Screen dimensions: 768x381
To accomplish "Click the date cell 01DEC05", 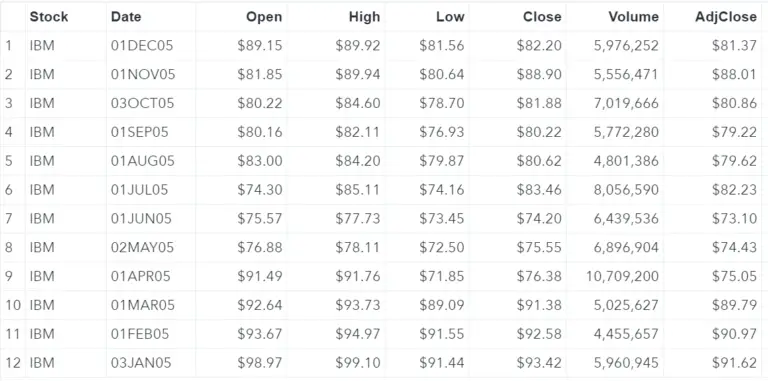I will [142, 46].
